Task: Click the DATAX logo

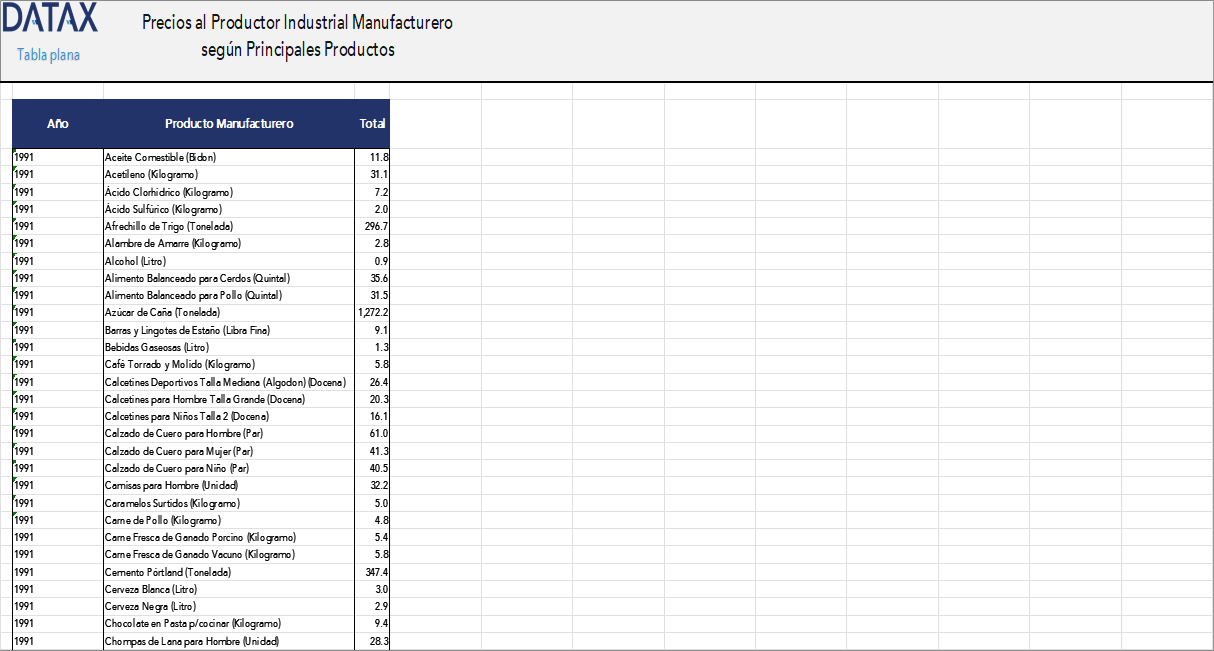Action: pos(50,18)
